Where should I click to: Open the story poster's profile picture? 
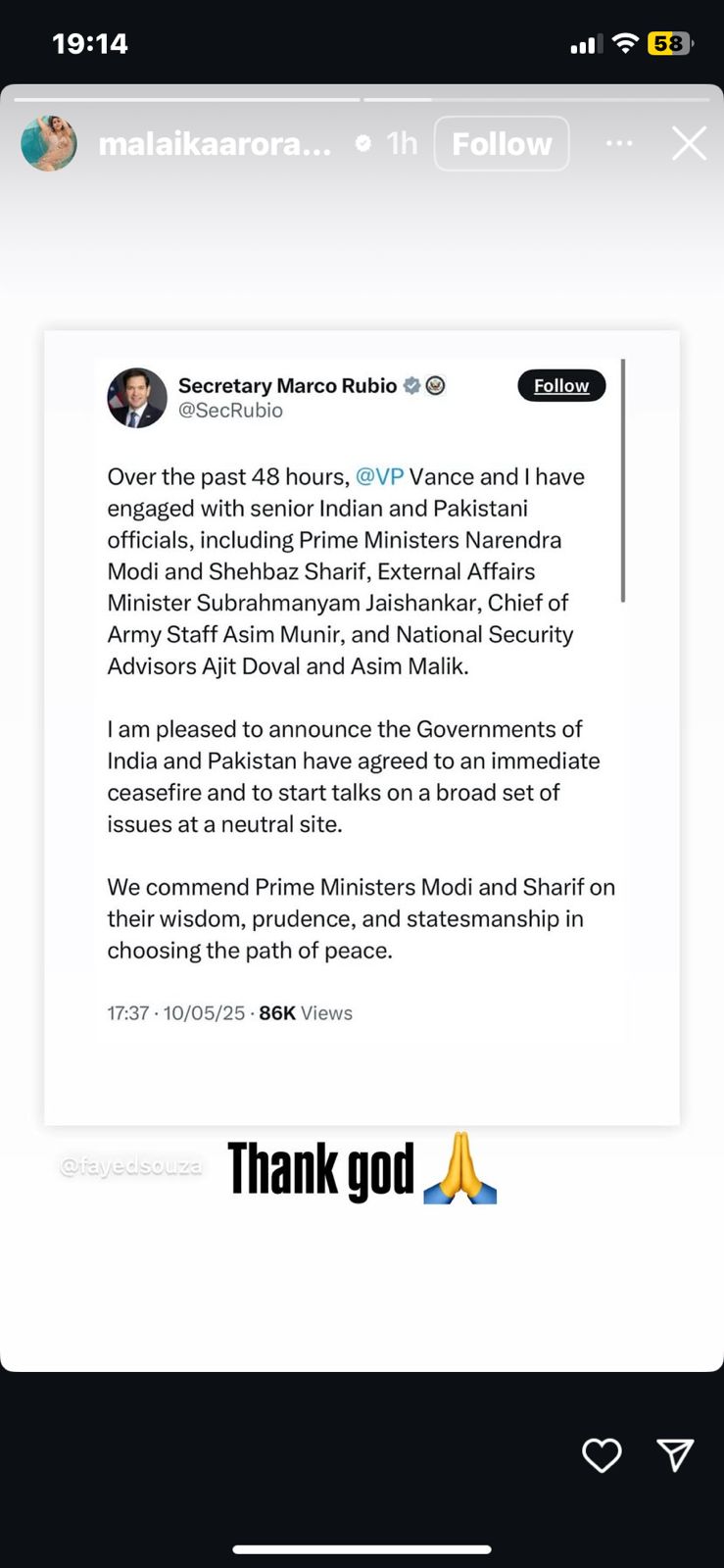coord(49,143)
